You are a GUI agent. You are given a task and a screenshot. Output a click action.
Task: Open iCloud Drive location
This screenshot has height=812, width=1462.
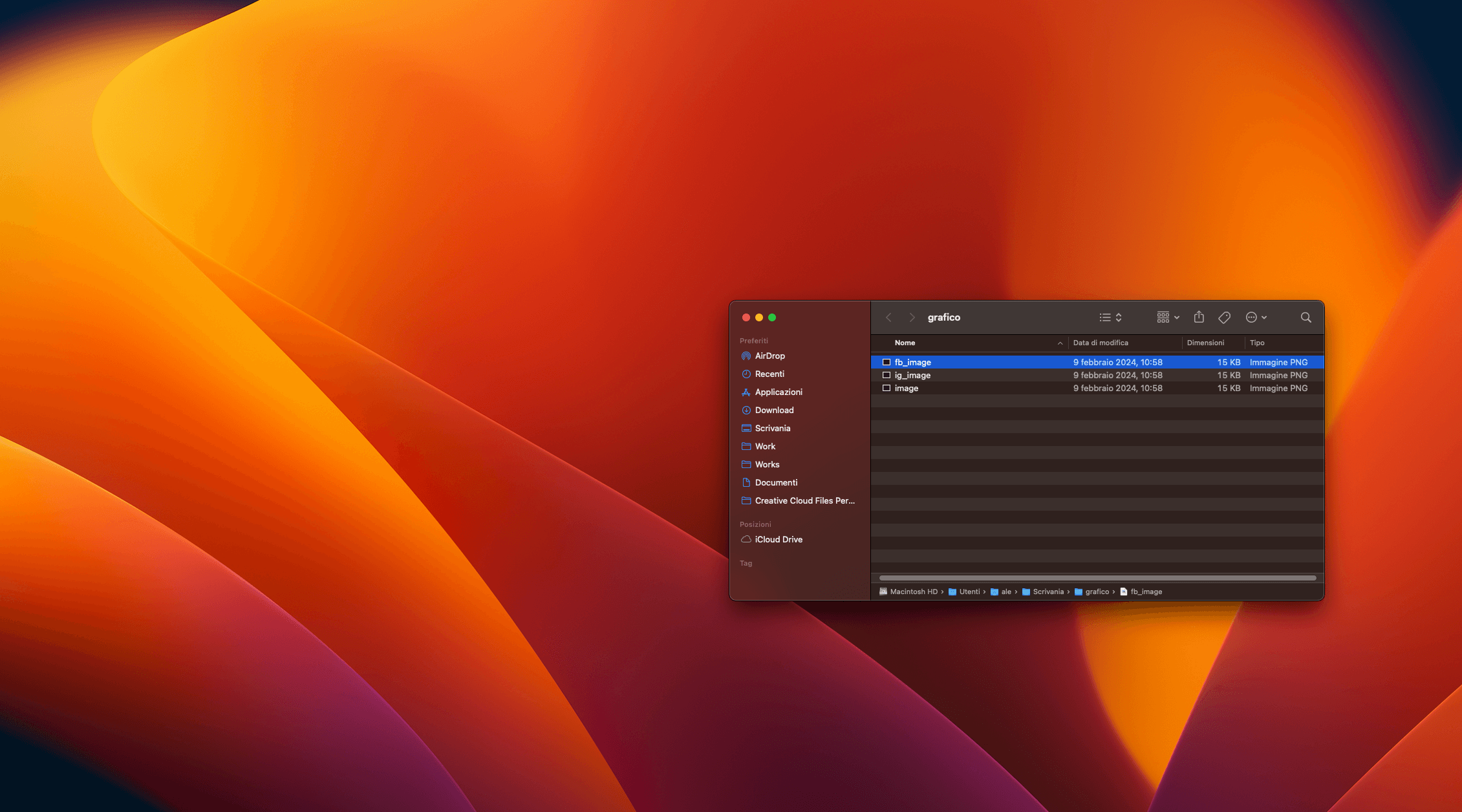778,539
